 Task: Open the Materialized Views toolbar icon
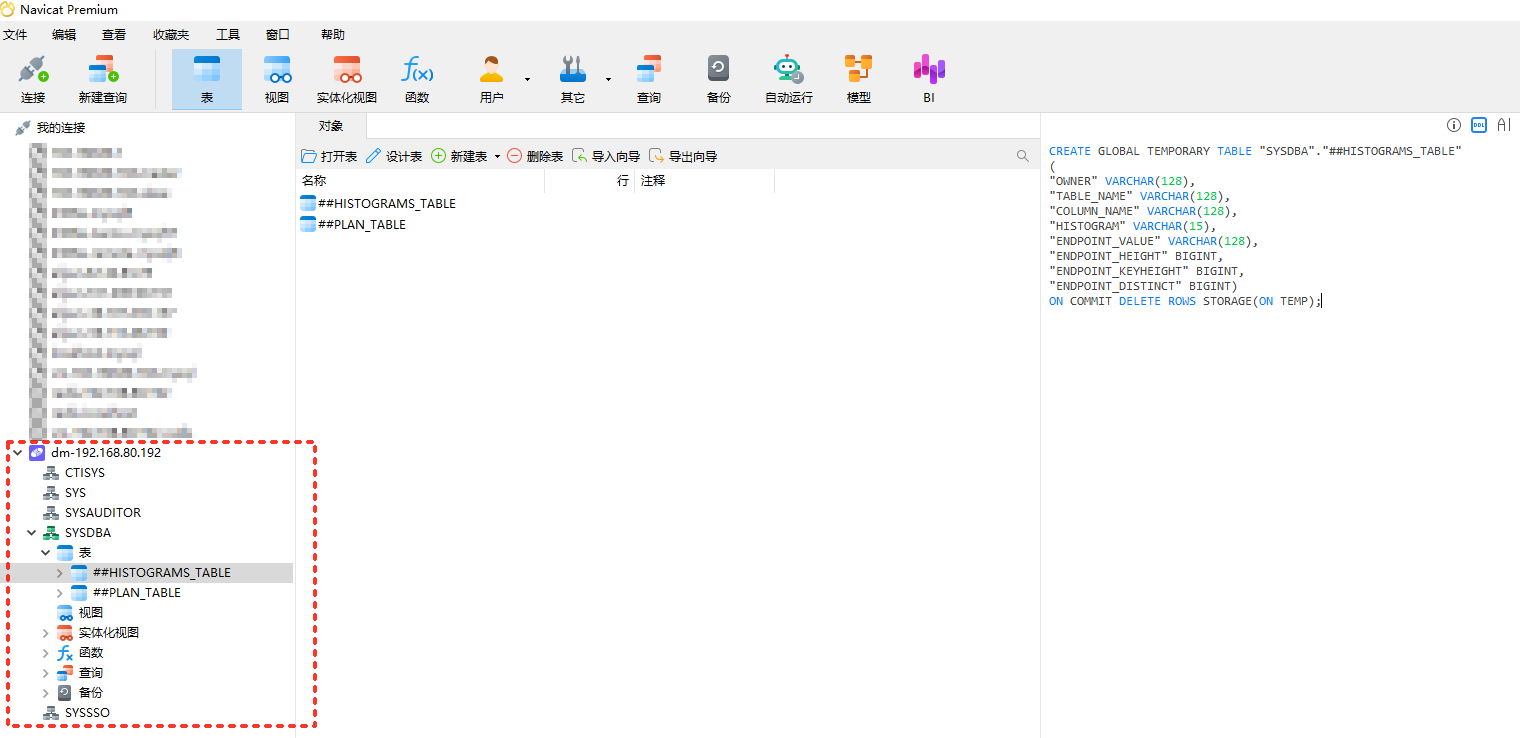point(347,70)
